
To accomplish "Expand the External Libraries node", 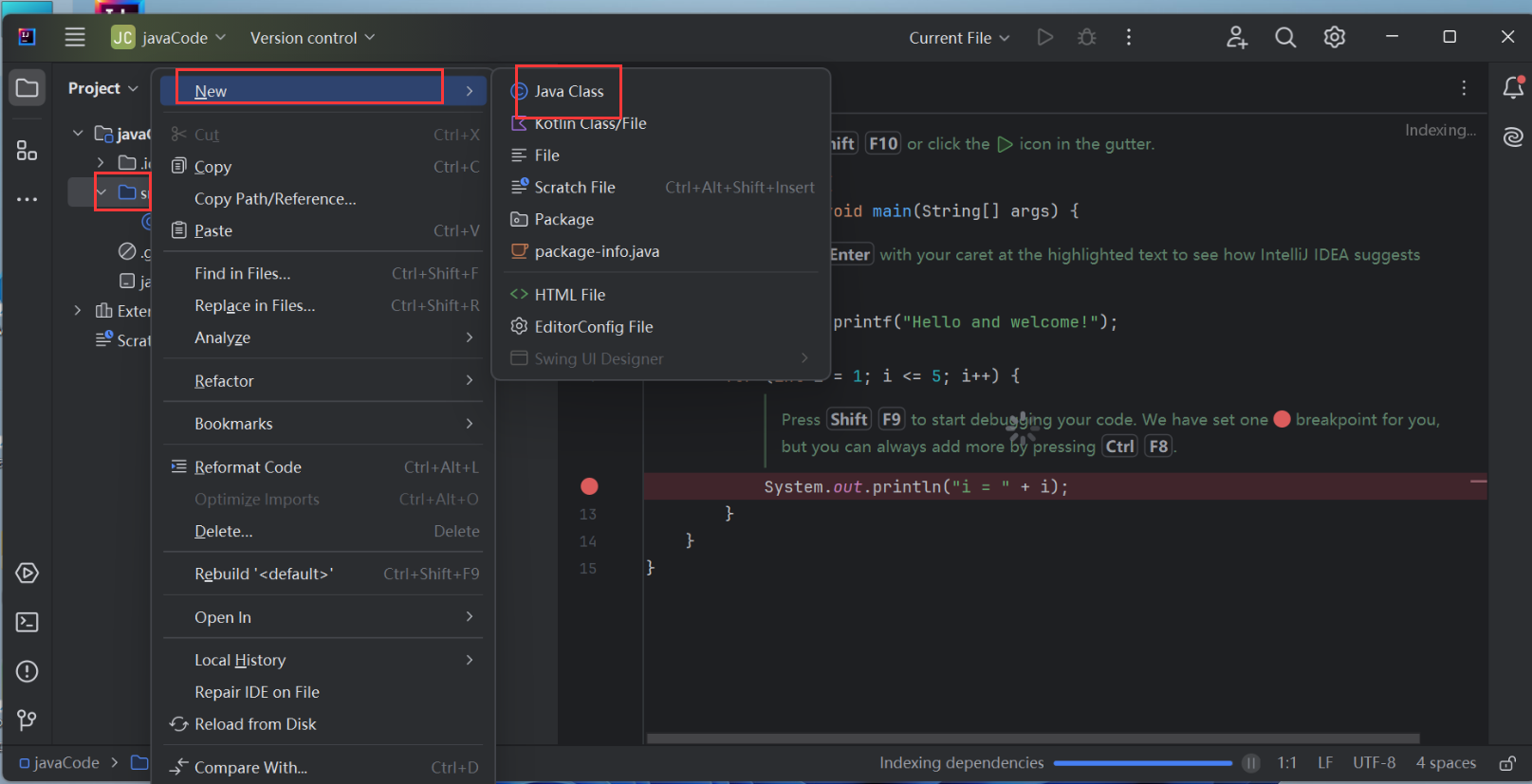I will [78, 310].
